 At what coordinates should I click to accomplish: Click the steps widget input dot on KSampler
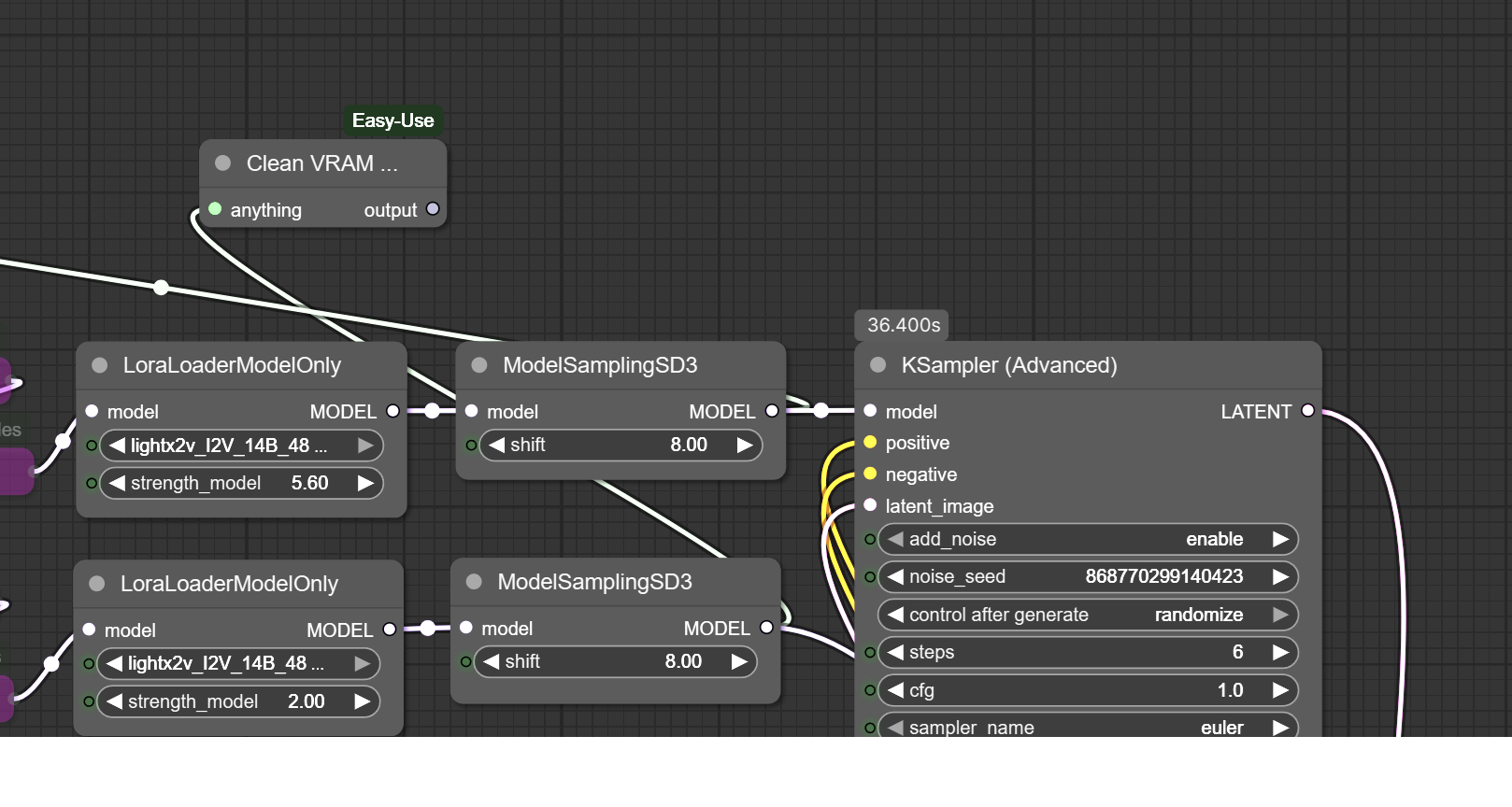[x=869, y=652]
